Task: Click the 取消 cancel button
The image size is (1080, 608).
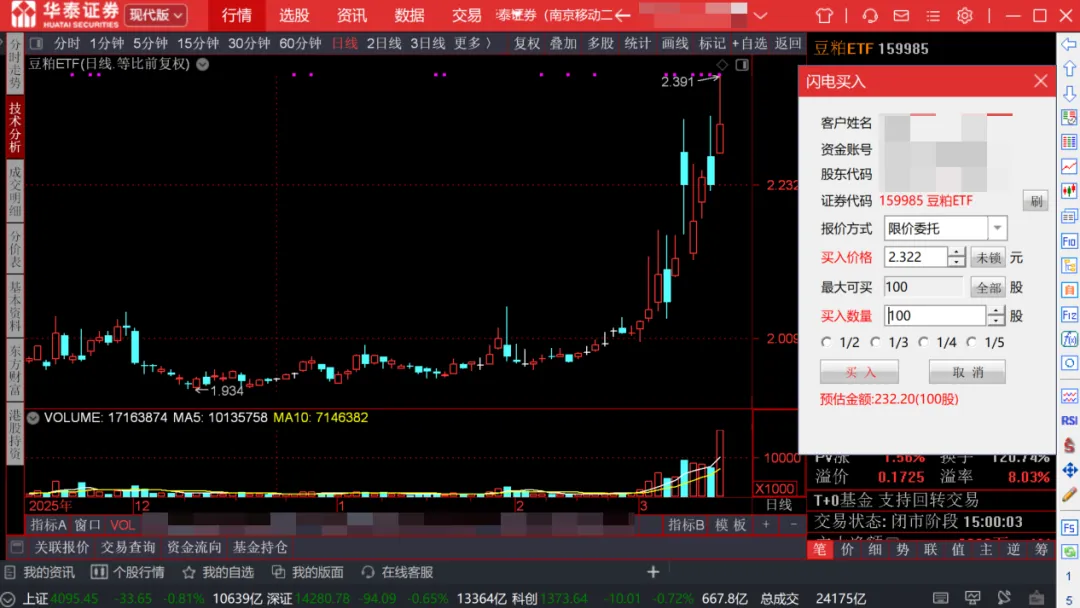Action: point(967,372)
